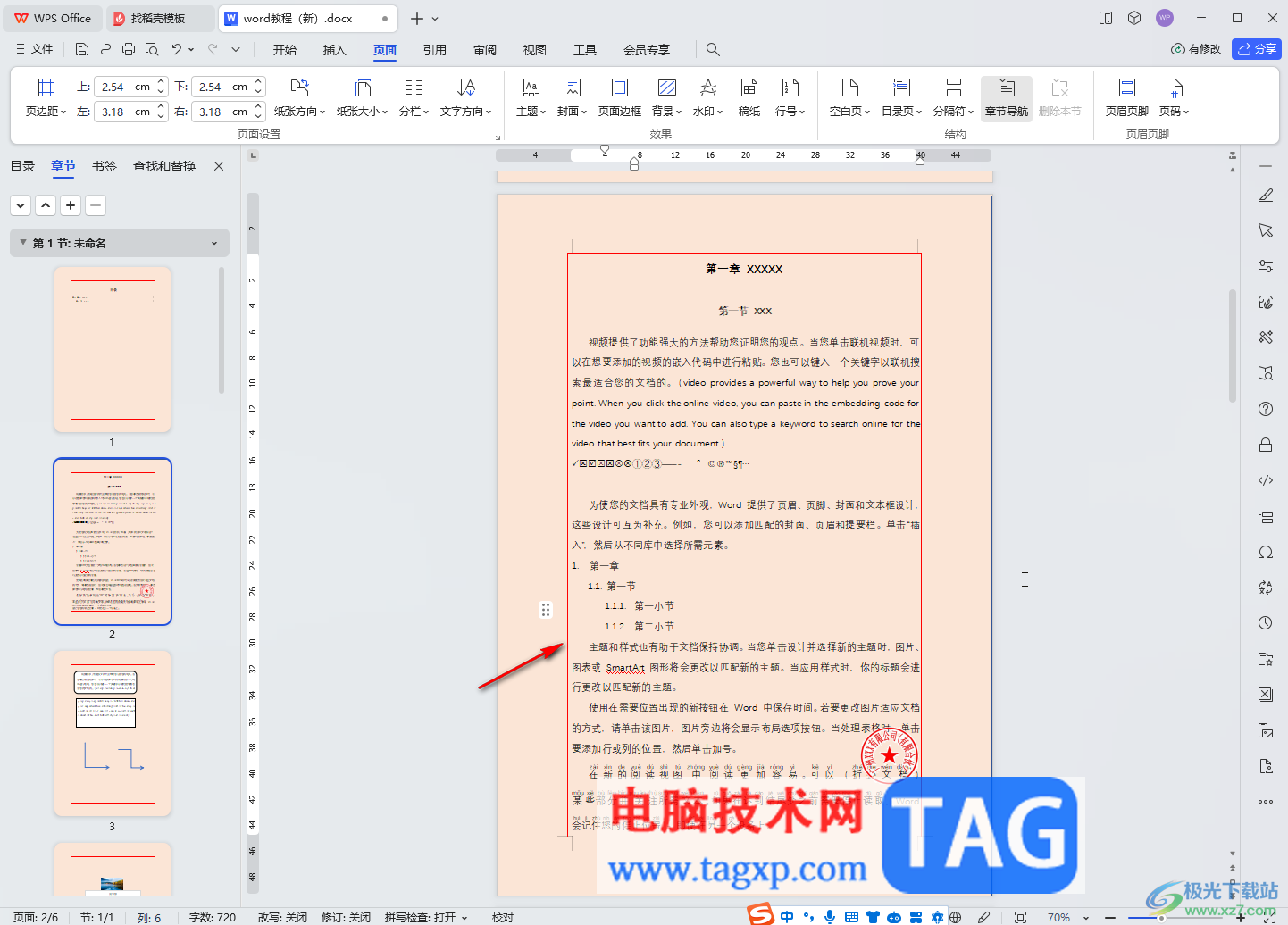Image resolution: width=1288 pixels, height=925 pixels.
Task: Switch to the 引用 ribbon tab
Action: coord(435,50)
